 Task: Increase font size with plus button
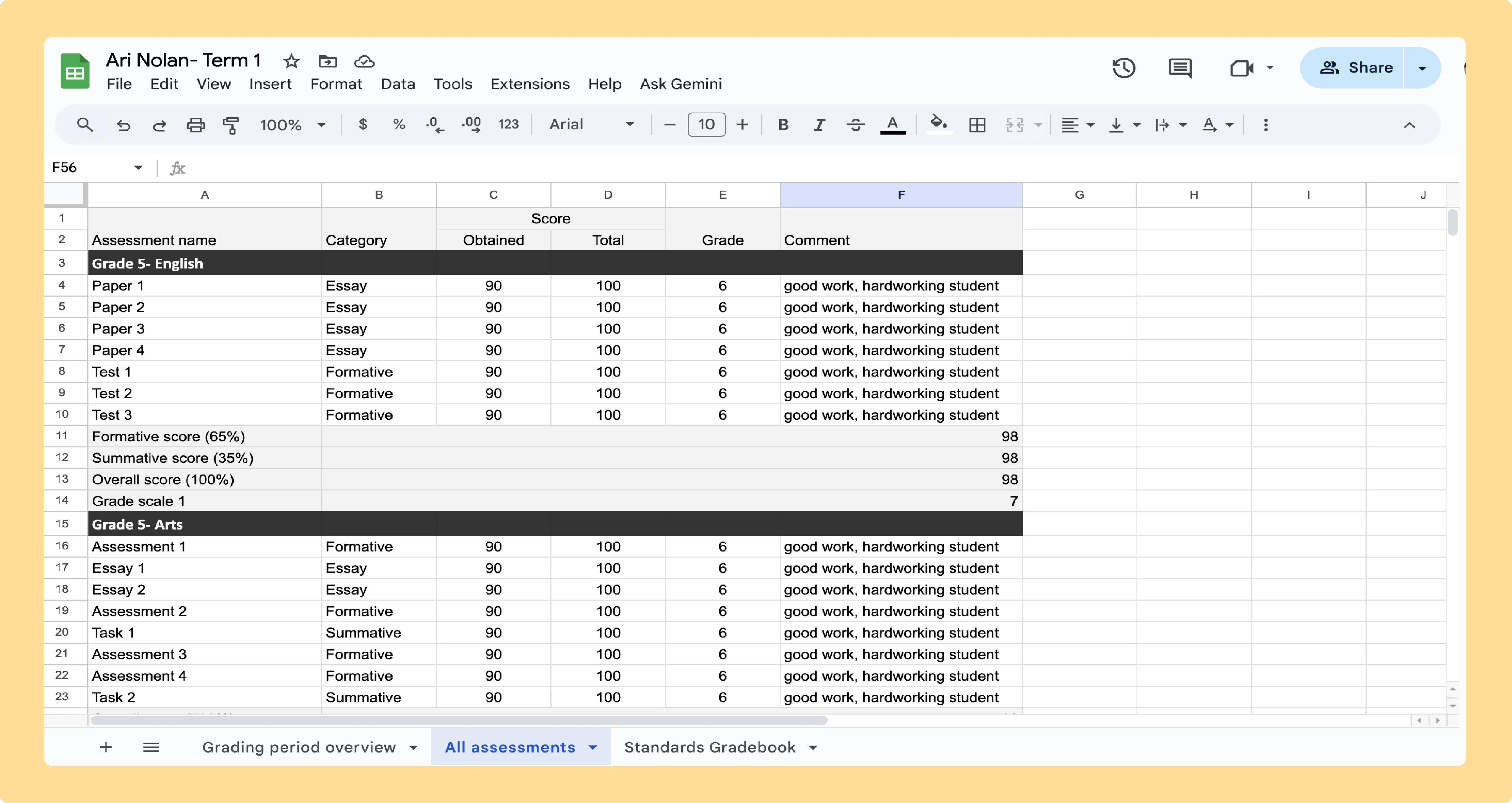(x=743, y=124)
